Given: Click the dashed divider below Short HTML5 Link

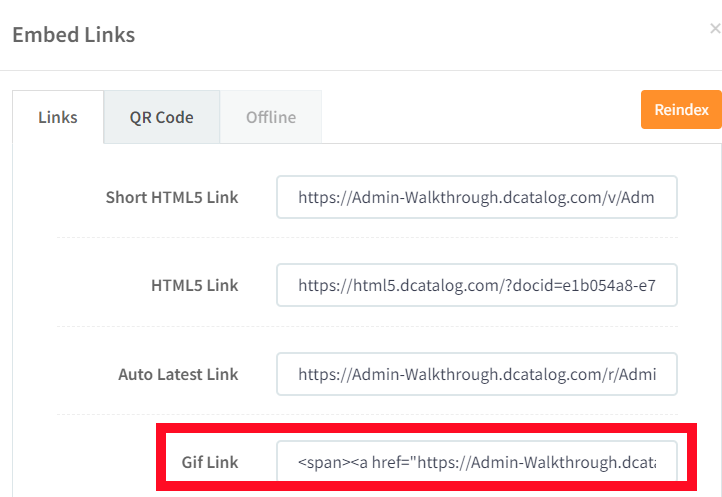Looking at the screenshot, I should pos(367,238).
